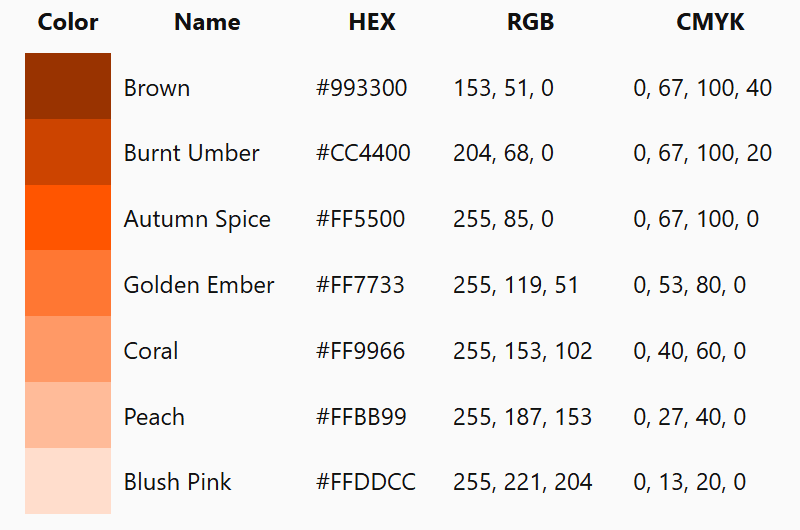
Task: Select the Burnt Umber color swatch
Action: [x=68, y=152]
